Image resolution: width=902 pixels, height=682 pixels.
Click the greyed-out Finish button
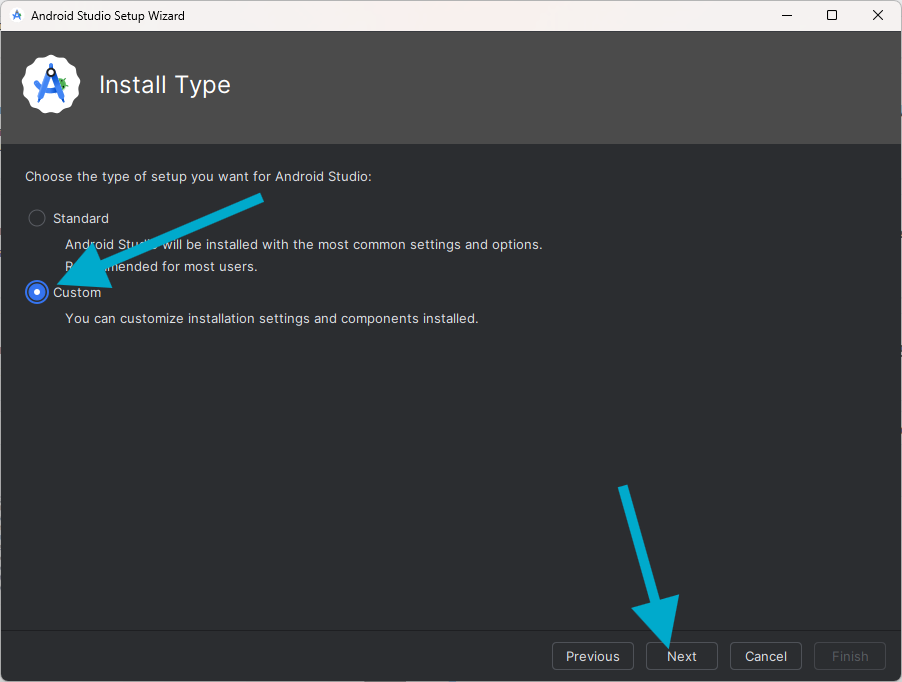coord(849,656)
